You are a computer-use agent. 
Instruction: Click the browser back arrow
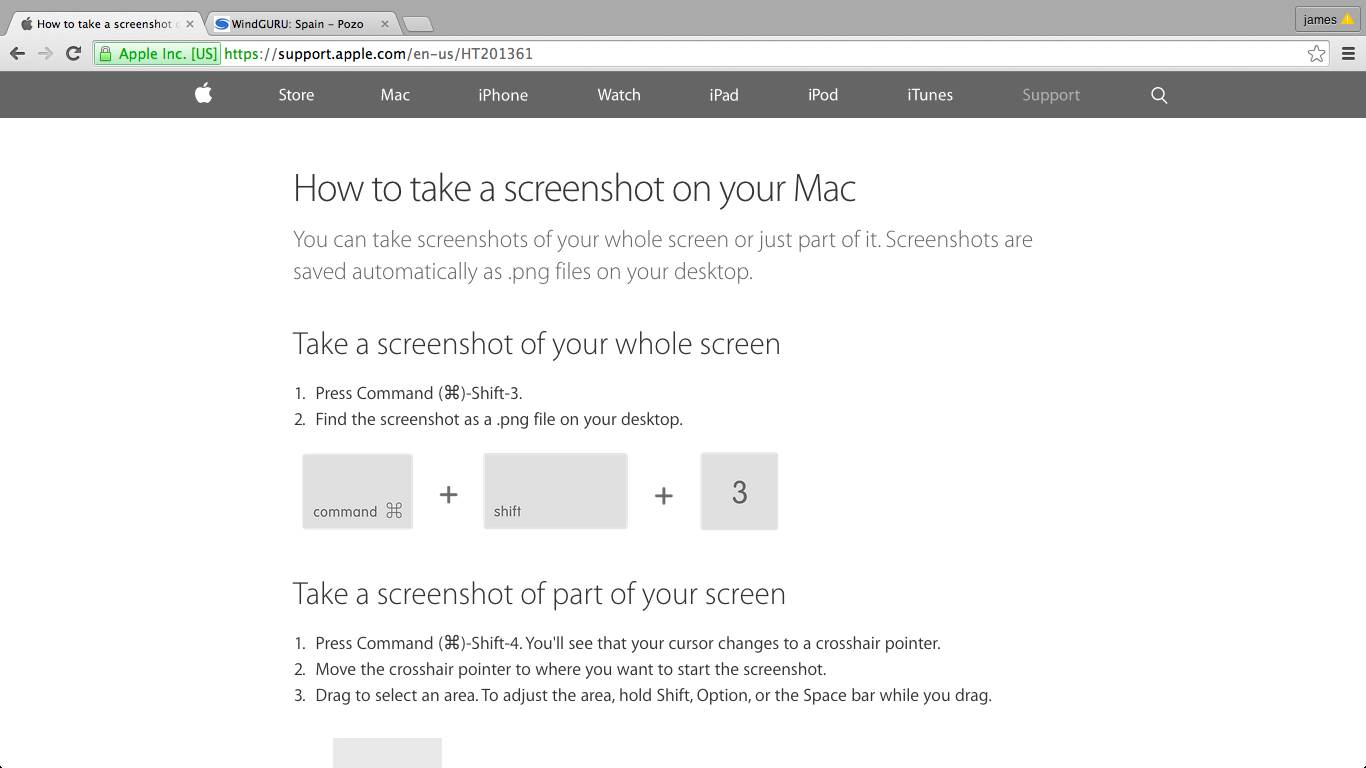(17, 53)
